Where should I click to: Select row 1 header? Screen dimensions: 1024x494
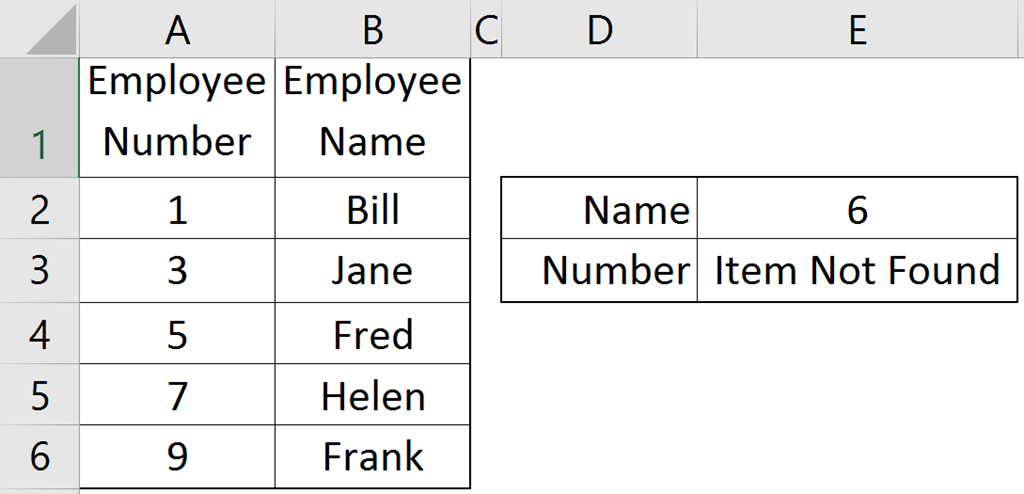pos(39,120)
